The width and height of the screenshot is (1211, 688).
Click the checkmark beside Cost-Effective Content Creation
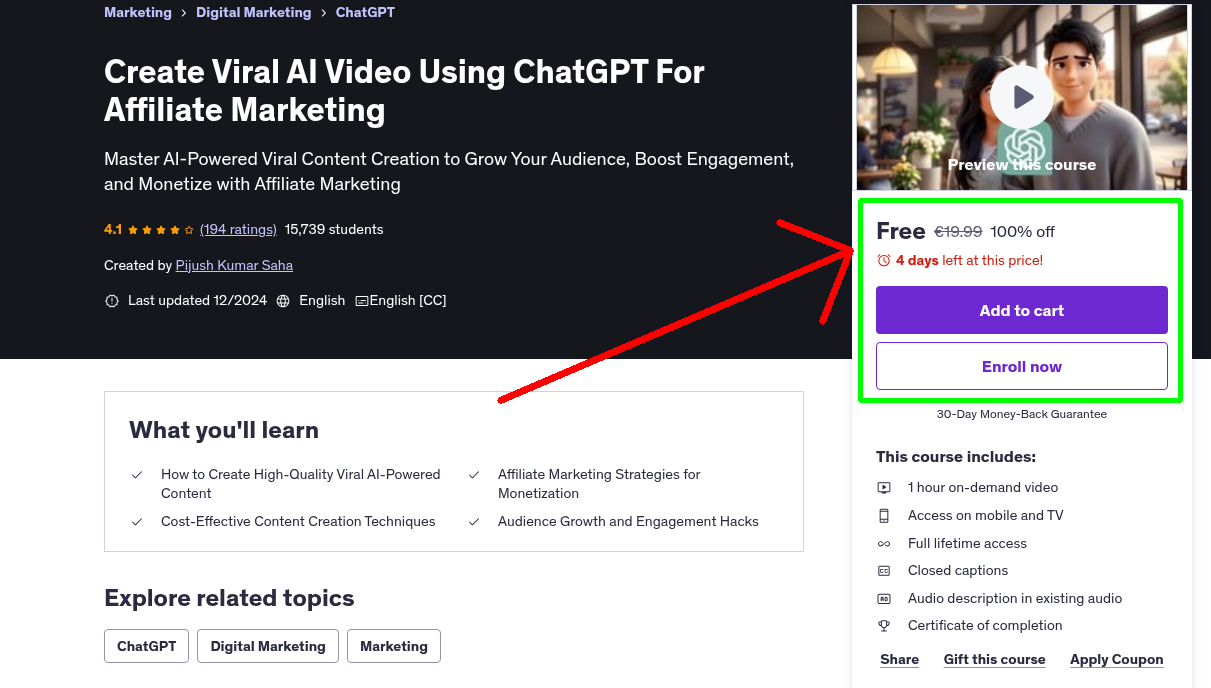coord(137,522)
